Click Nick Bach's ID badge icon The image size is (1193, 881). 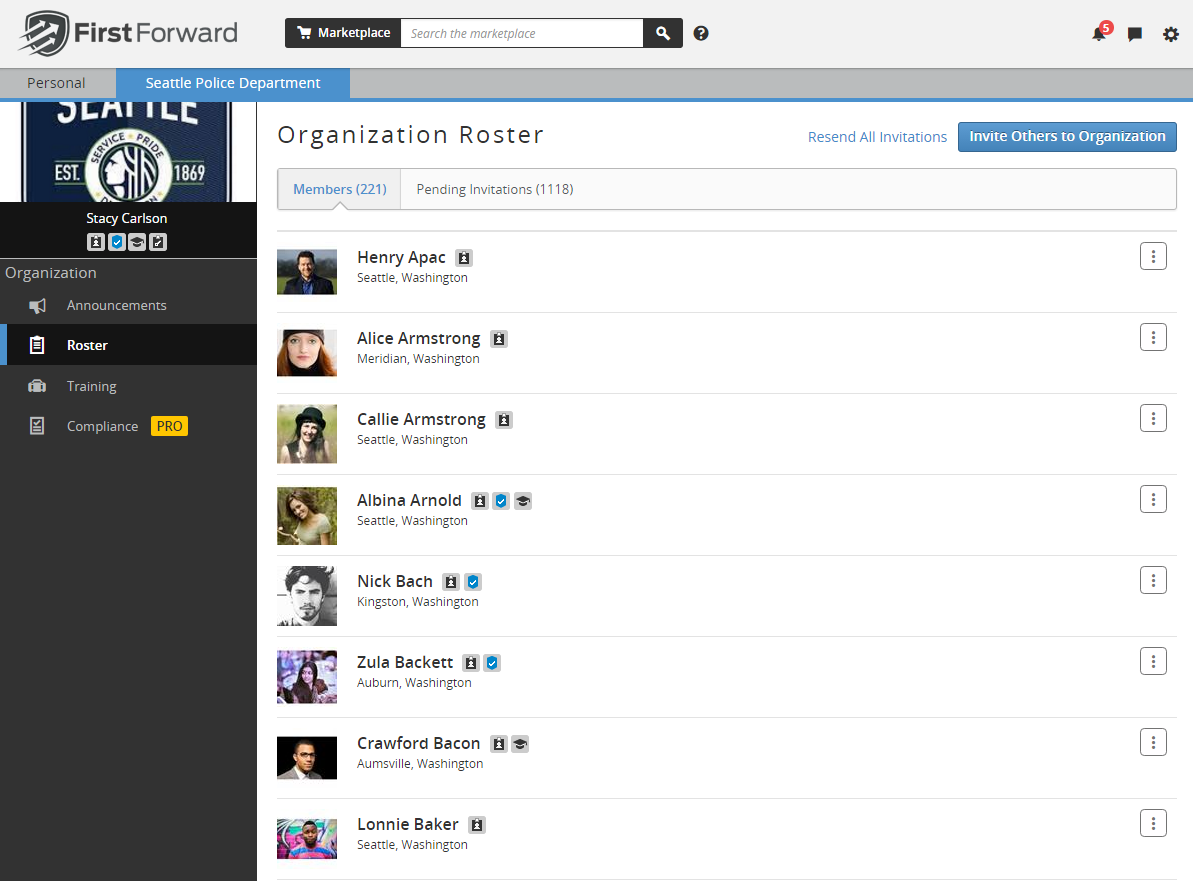pos(451,582)
